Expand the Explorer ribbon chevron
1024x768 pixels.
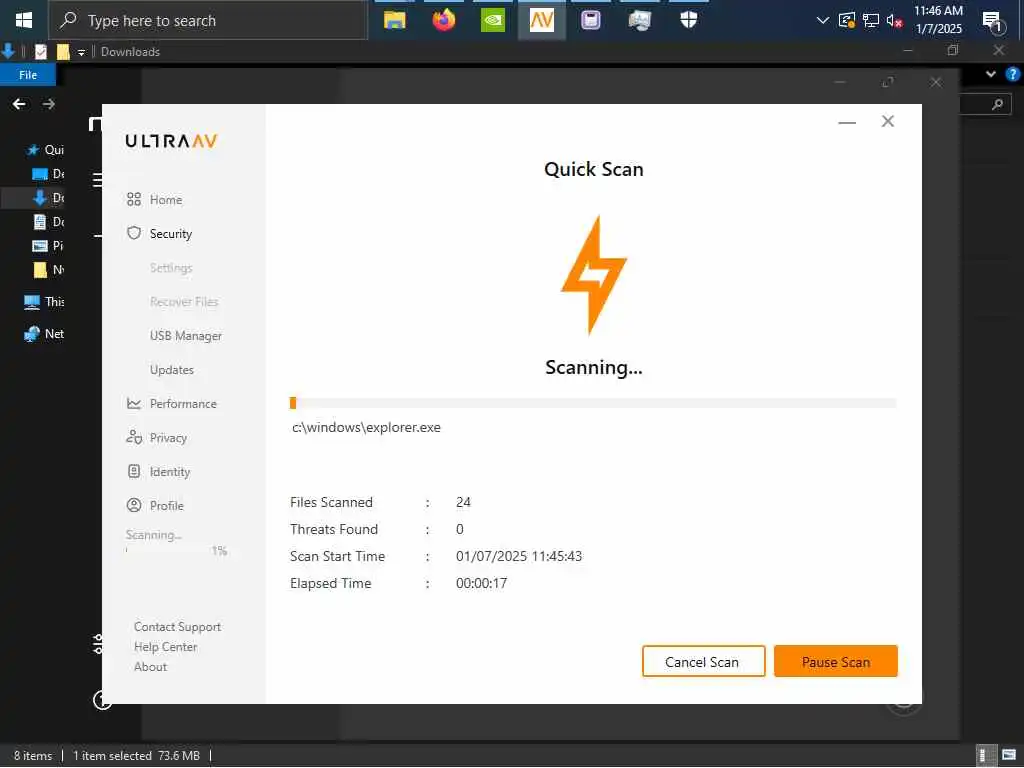(x=991, y=74)
